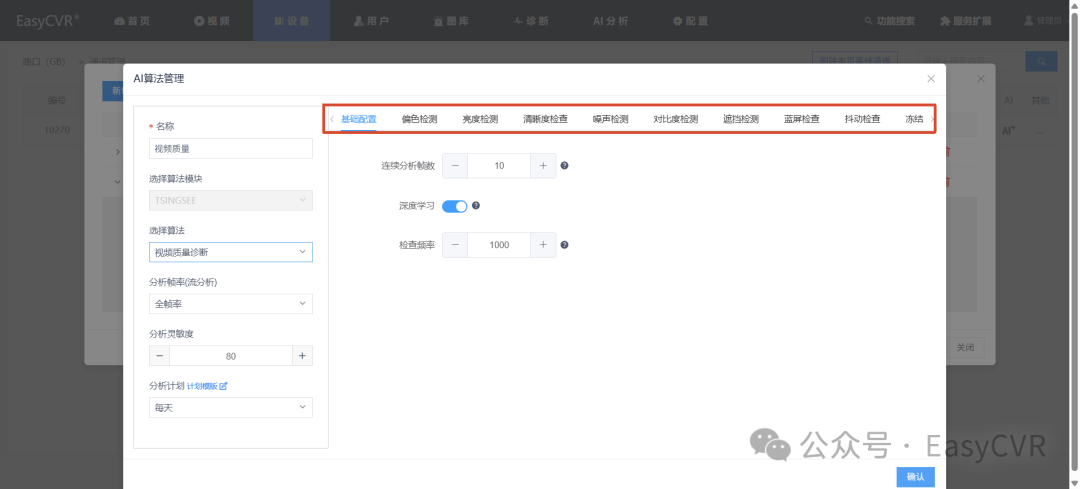Open the 视频 video nav item
This screenshot has width=1080, height=489.
(211, 21)
